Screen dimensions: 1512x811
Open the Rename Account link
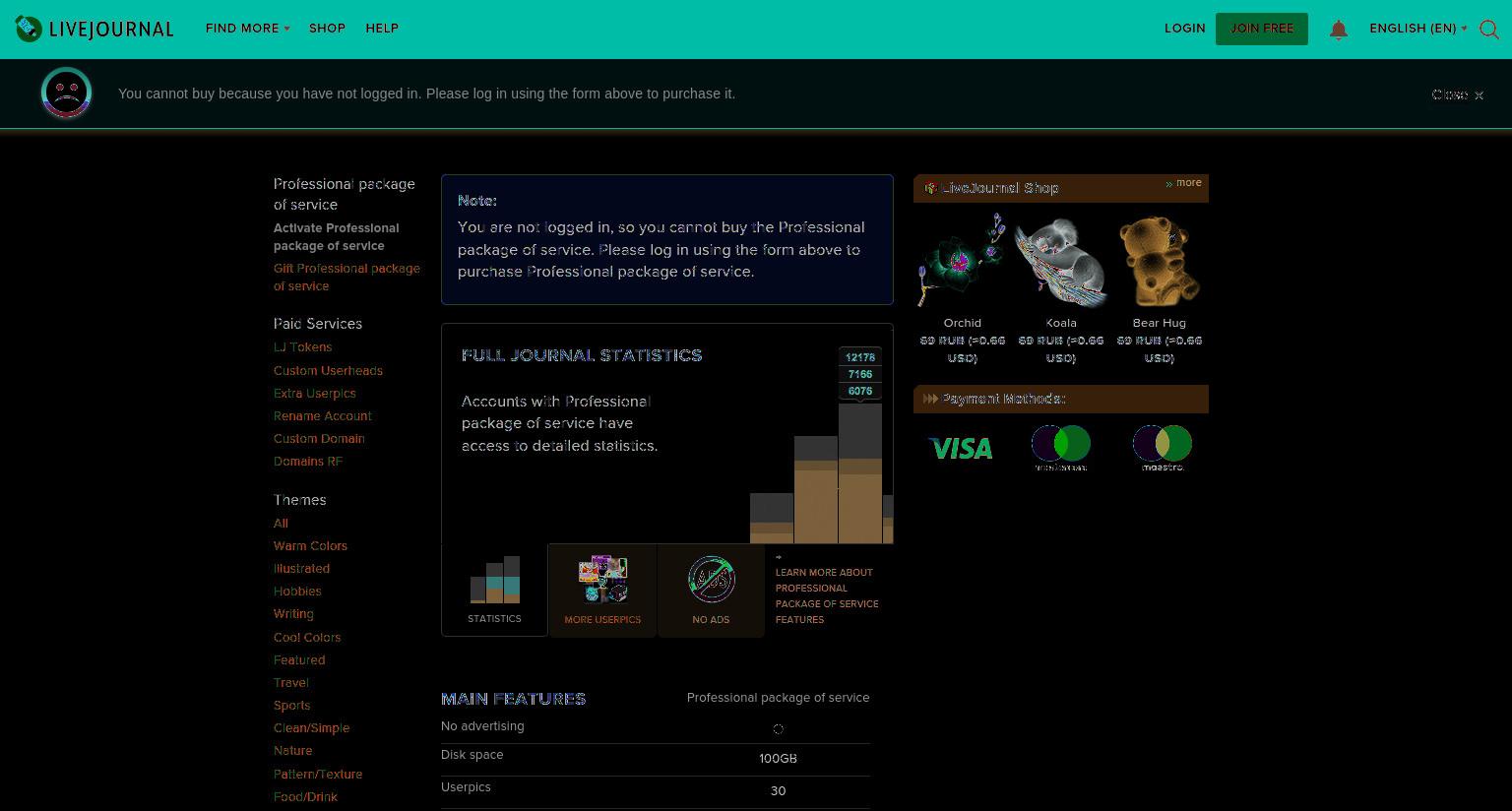pyautogui.click(x=322, y=416)
